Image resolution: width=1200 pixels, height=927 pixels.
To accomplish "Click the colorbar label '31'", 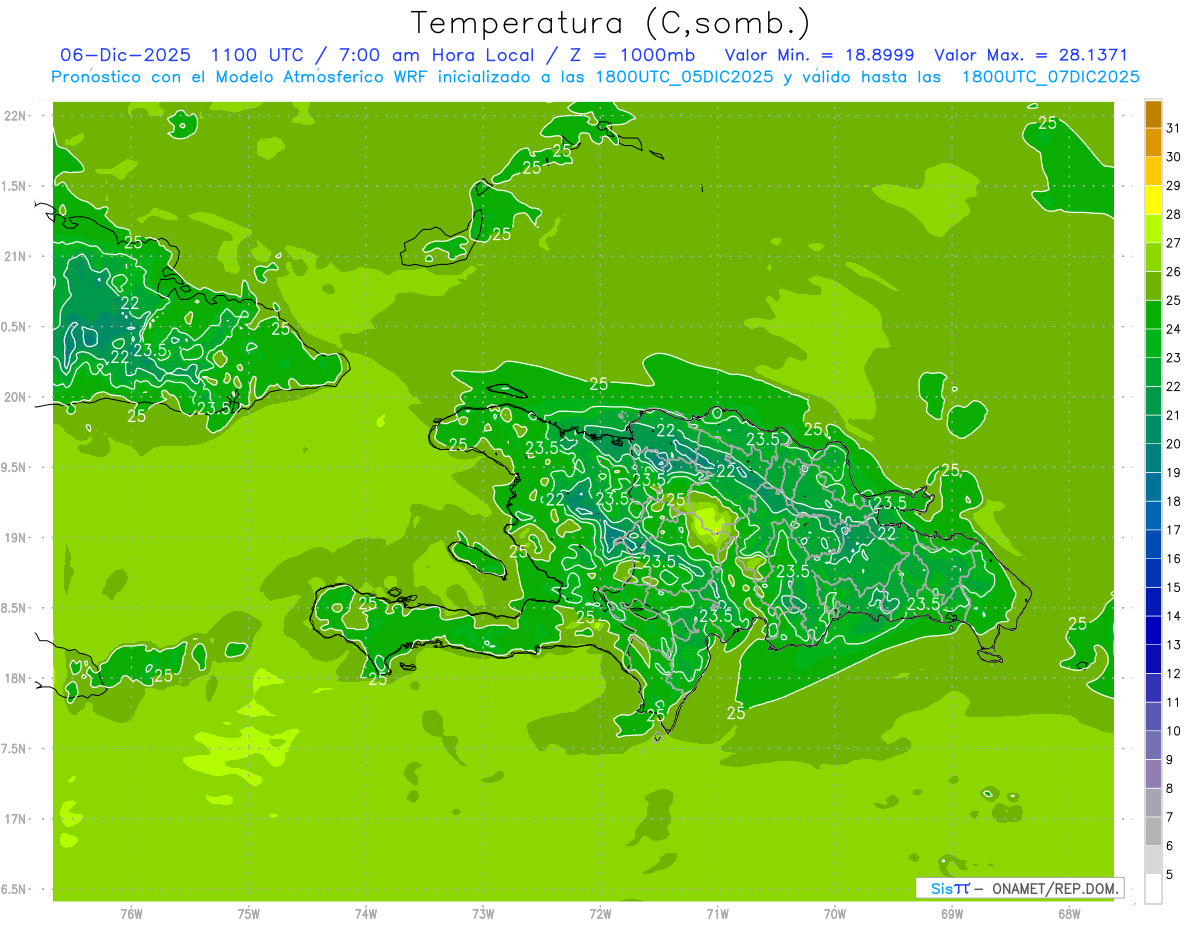I will coord(1174,128).
